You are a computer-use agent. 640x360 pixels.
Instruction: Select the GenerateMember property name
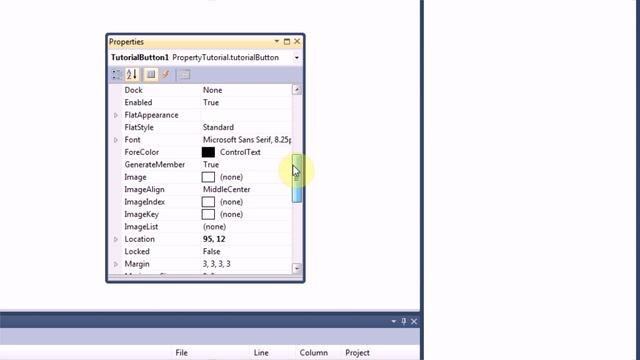(x=155, y=164)
